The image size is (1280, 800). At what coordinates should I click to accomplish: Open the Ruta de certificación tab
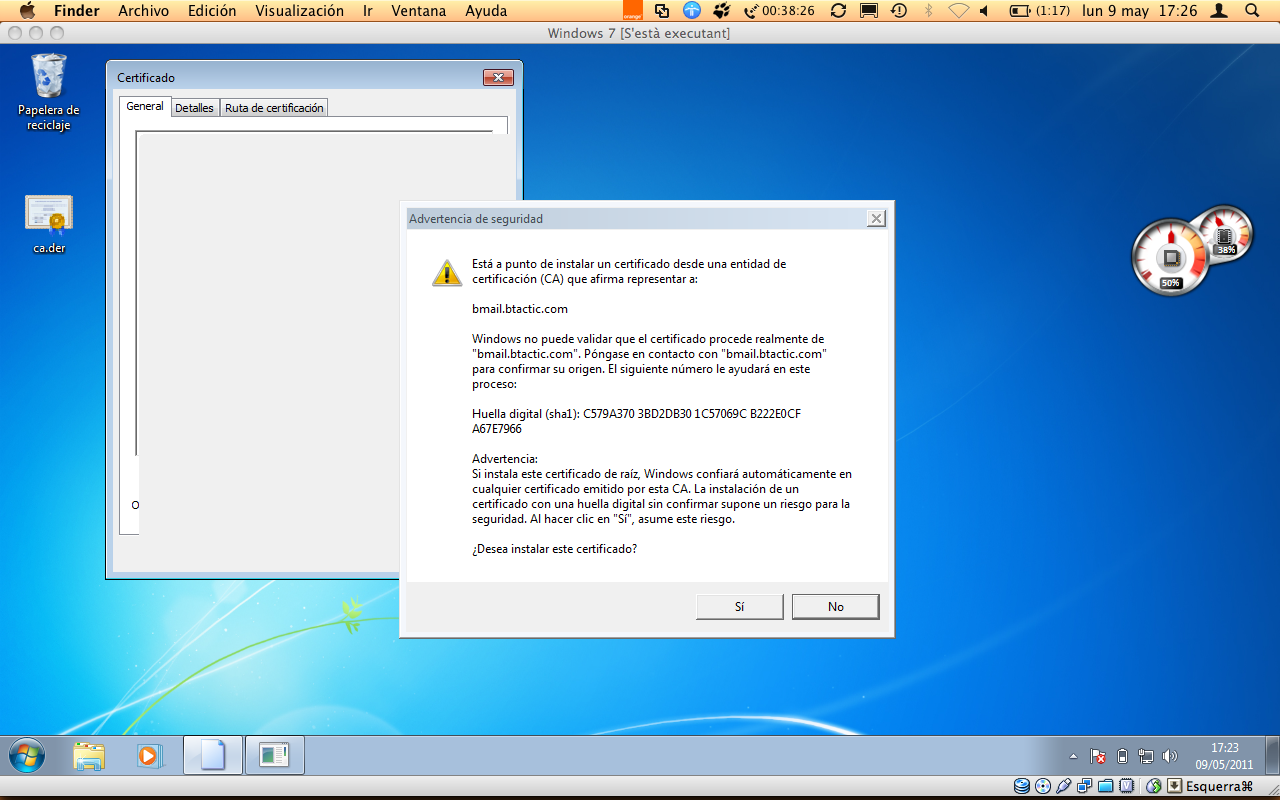pyautogui.click(x=274, y=108)
